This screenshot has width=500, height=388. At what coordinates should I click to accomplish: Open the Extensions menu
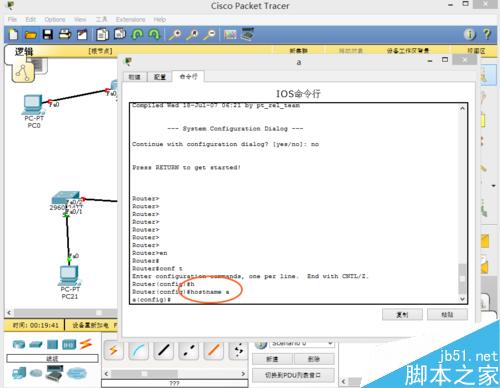point(130,19)
